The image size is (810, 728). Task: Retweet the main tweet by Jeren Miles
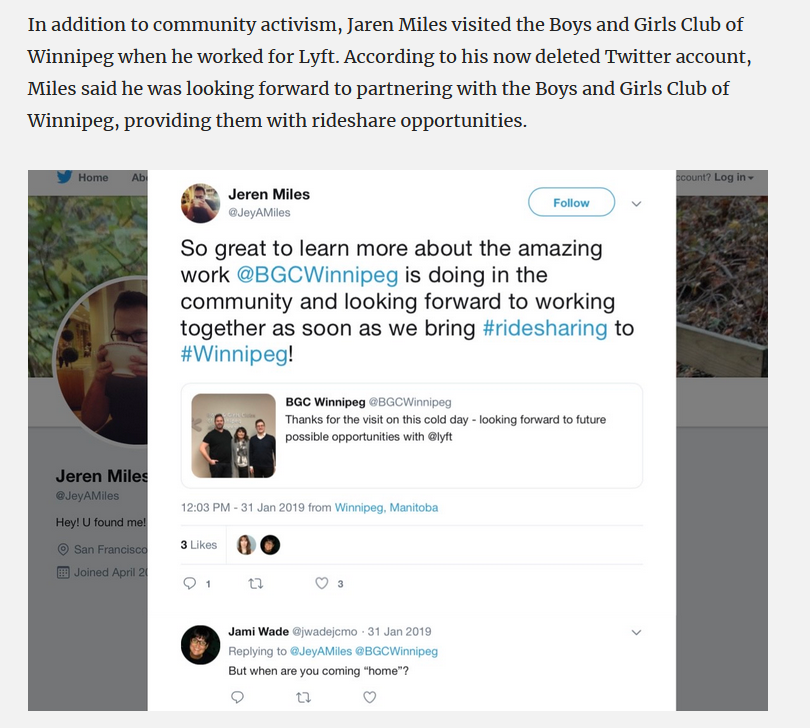coord(256,583)
